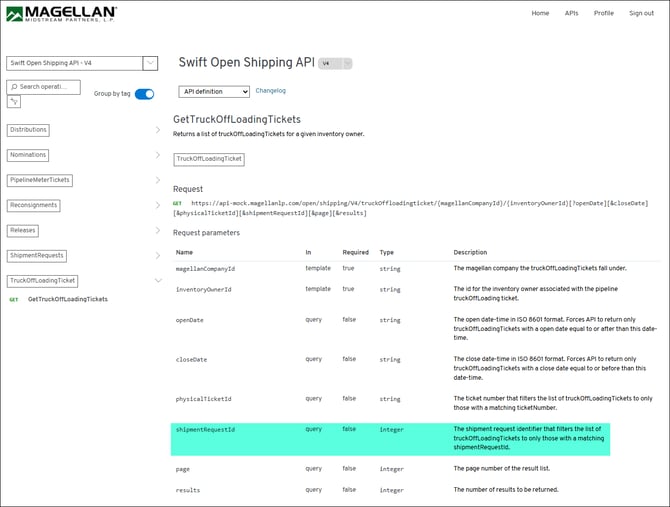Click the Reconsignments tag label in sidebar
The height and width of the screenshot is (507, 670).
coord(33,205)
